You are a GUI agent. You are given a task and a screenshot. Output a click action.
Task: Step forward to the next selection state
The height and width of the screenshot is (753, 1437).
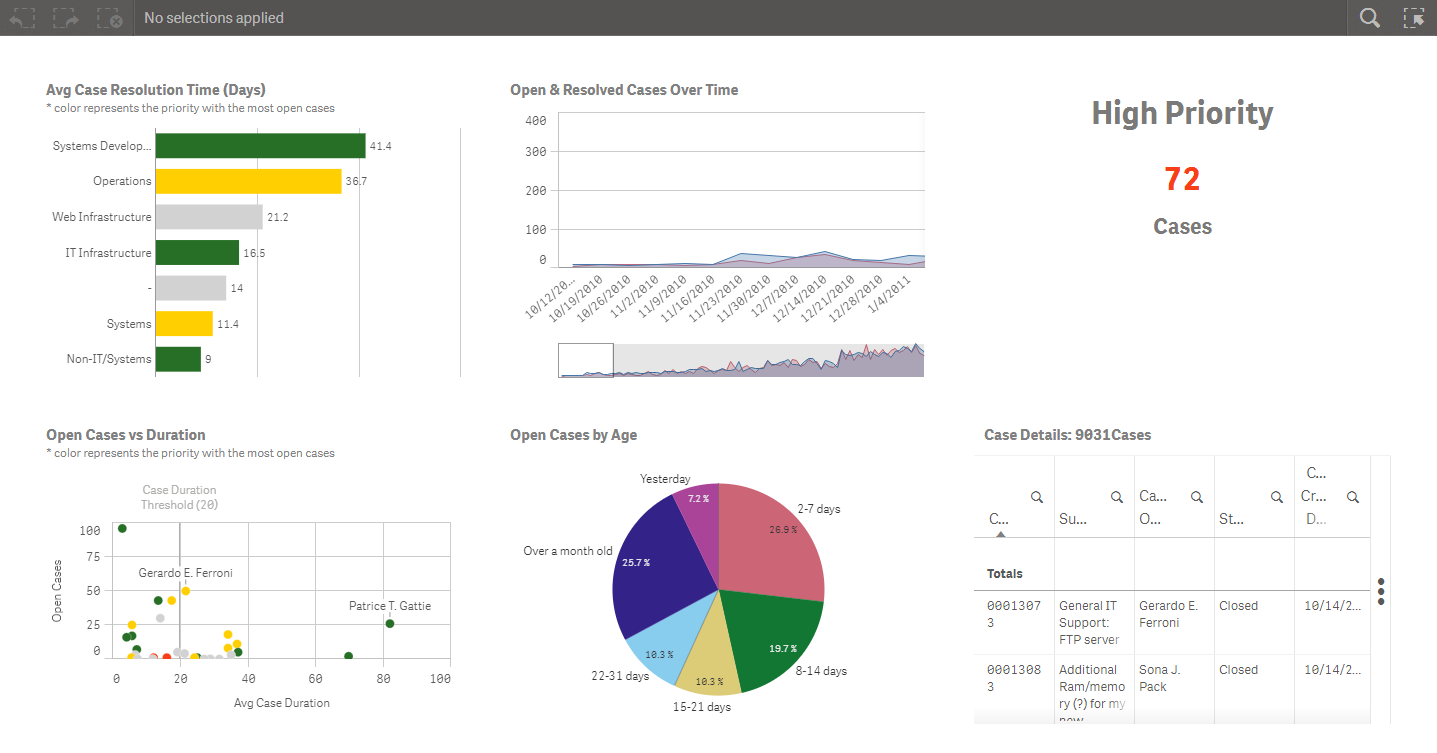(x=65, y=17)
